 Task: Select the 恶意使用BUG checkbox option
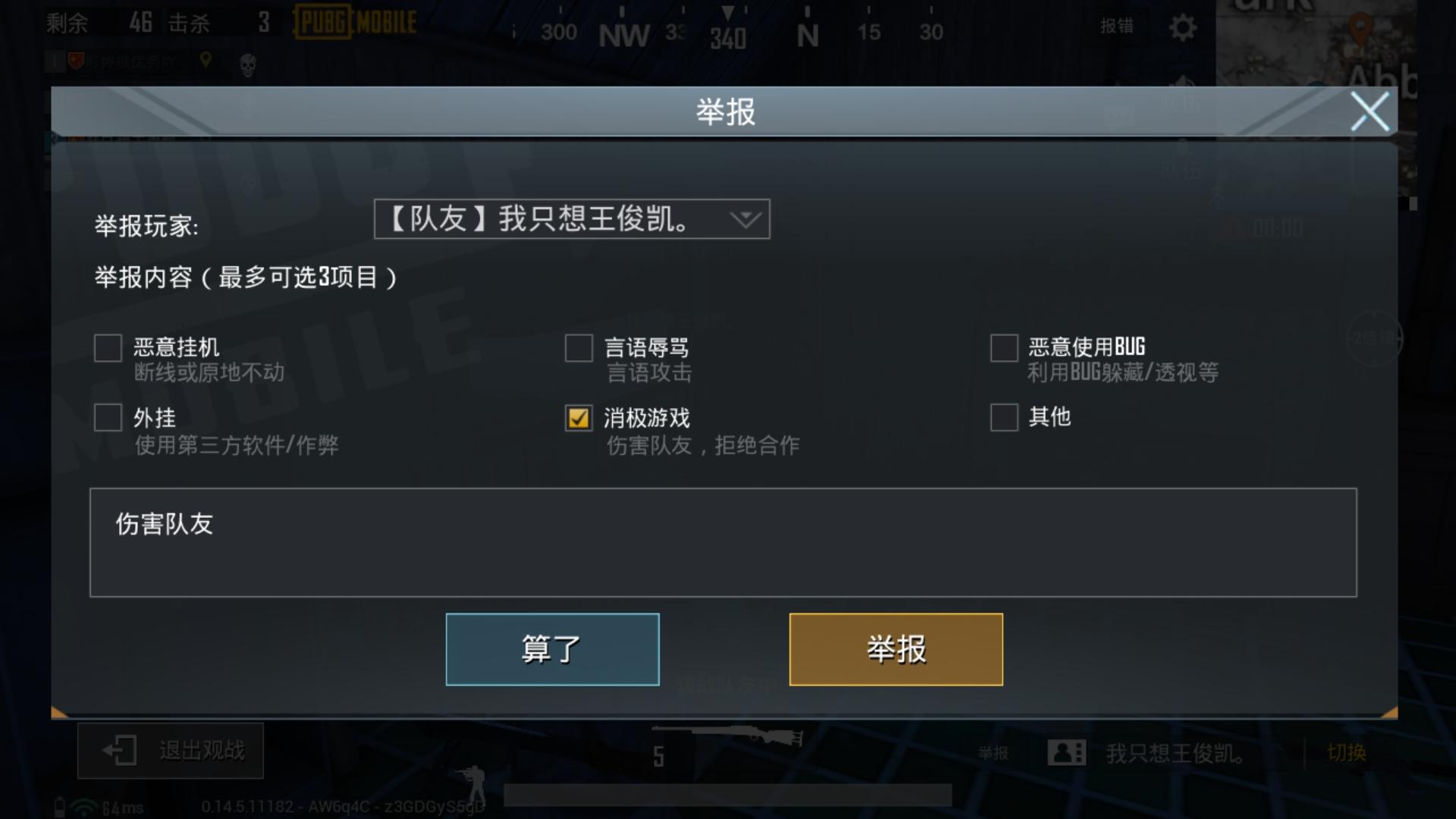point(1004,348)
